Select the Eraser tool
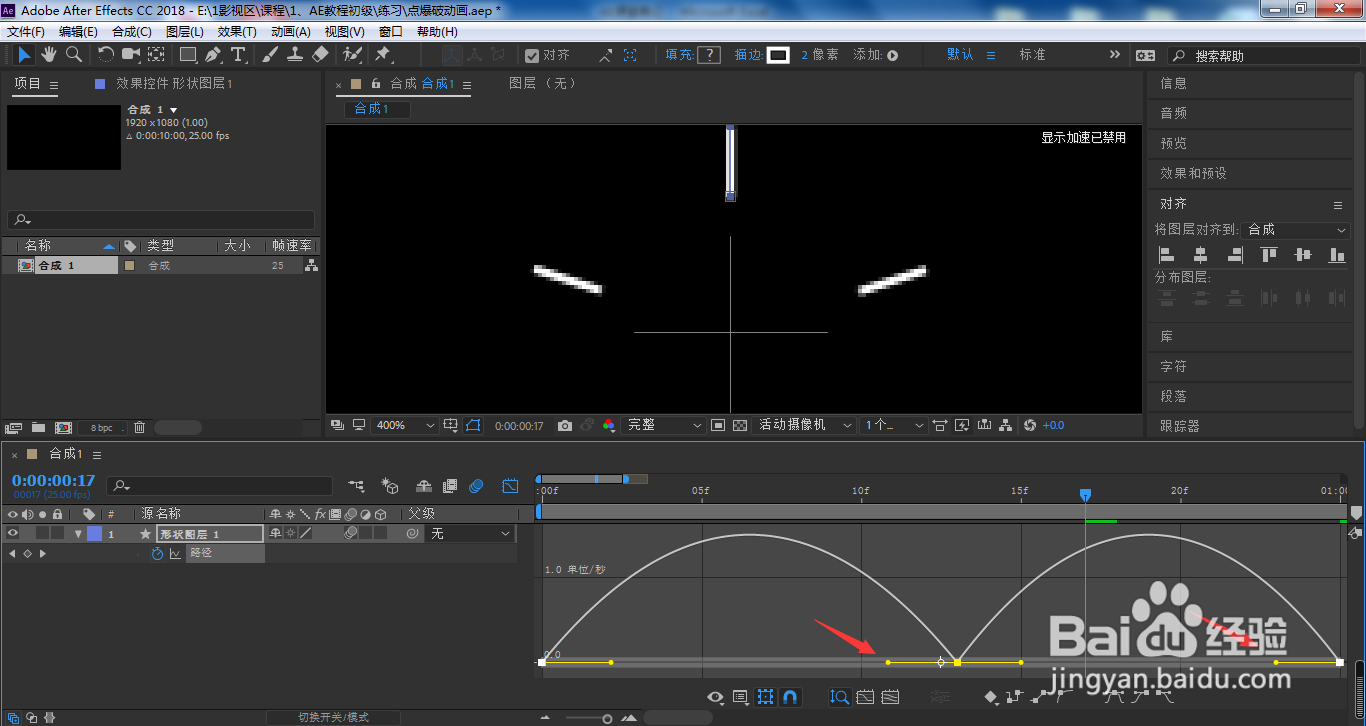 coord(320,54)
